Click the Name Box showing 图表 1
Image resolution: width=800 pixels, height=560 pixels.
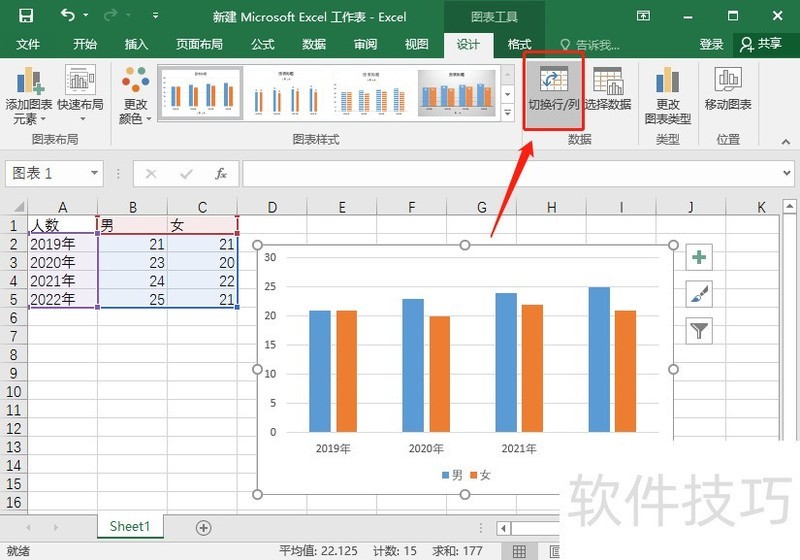tap(48, 173)
